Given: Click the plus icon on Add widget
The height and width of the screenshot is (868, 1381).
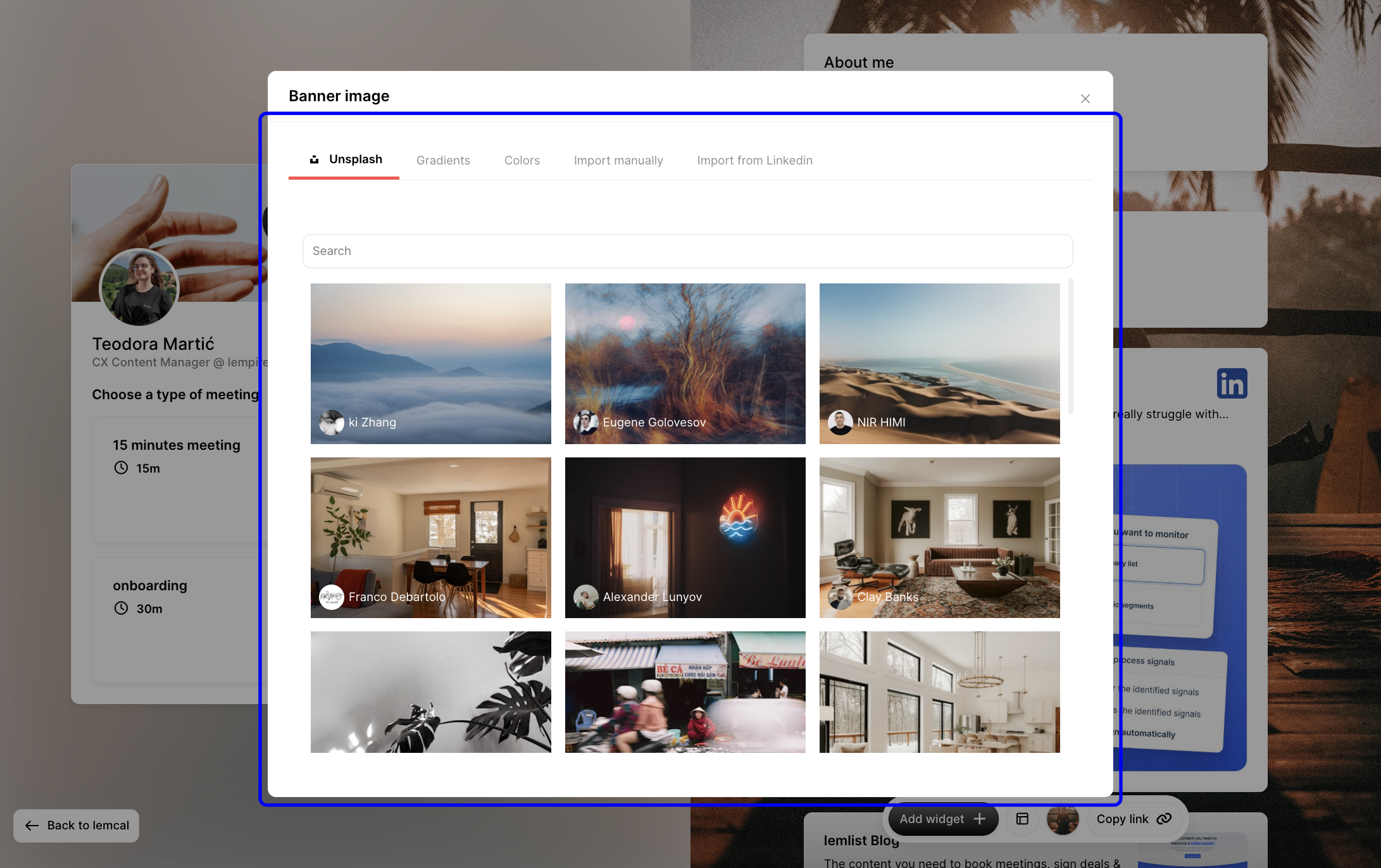Looking at the screenshot, I should coord(979,818).
